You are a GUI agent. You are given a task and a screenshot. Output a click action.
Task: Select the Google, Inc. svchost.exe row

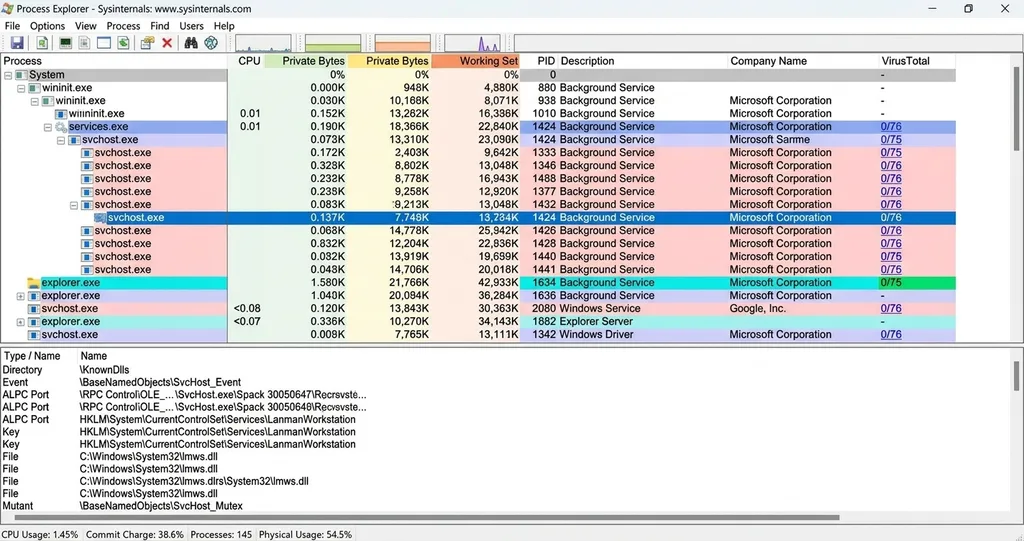478,309
